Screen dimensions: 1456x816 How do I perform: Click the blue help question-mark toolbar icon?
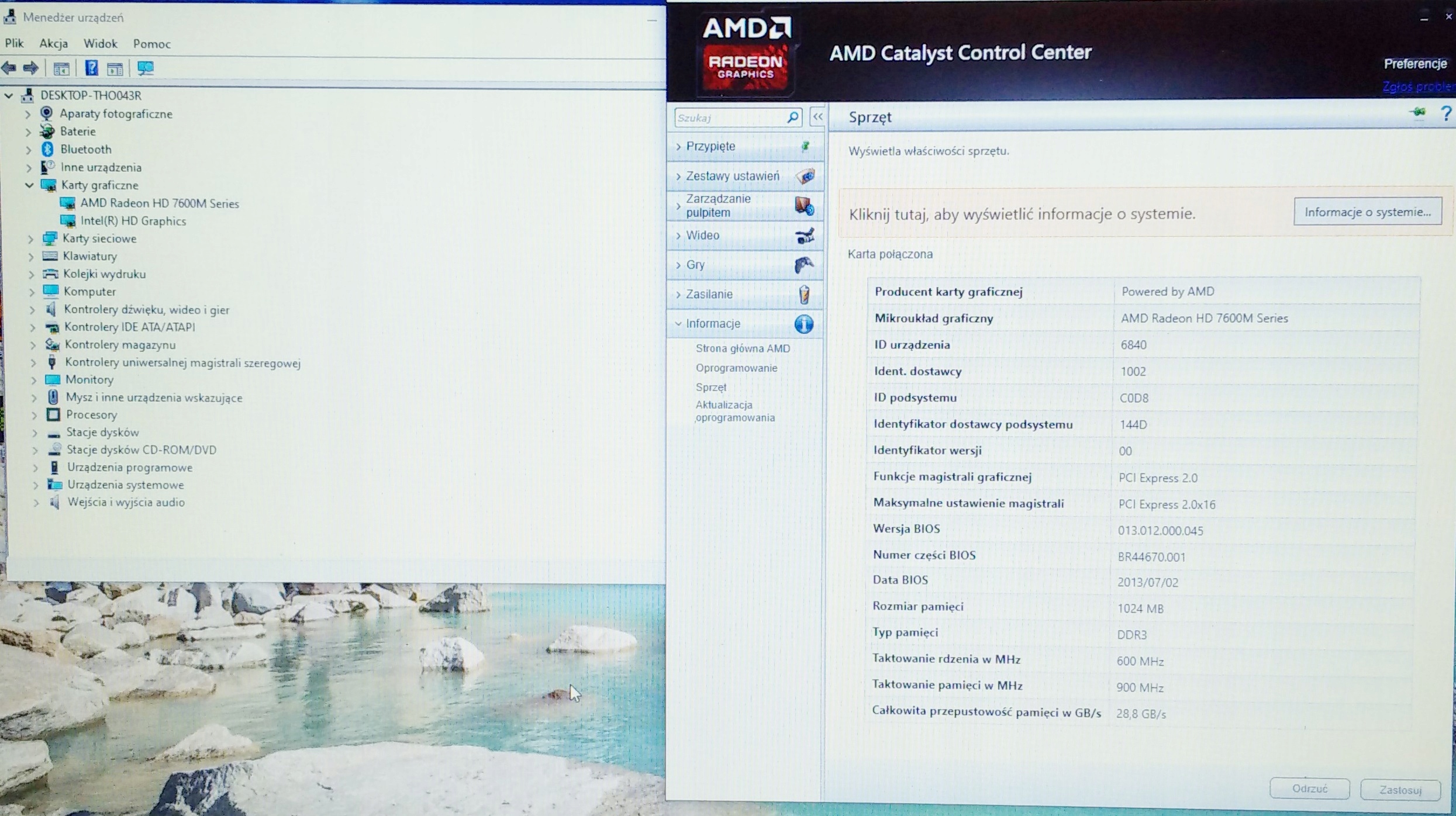(x=91, y=68)
